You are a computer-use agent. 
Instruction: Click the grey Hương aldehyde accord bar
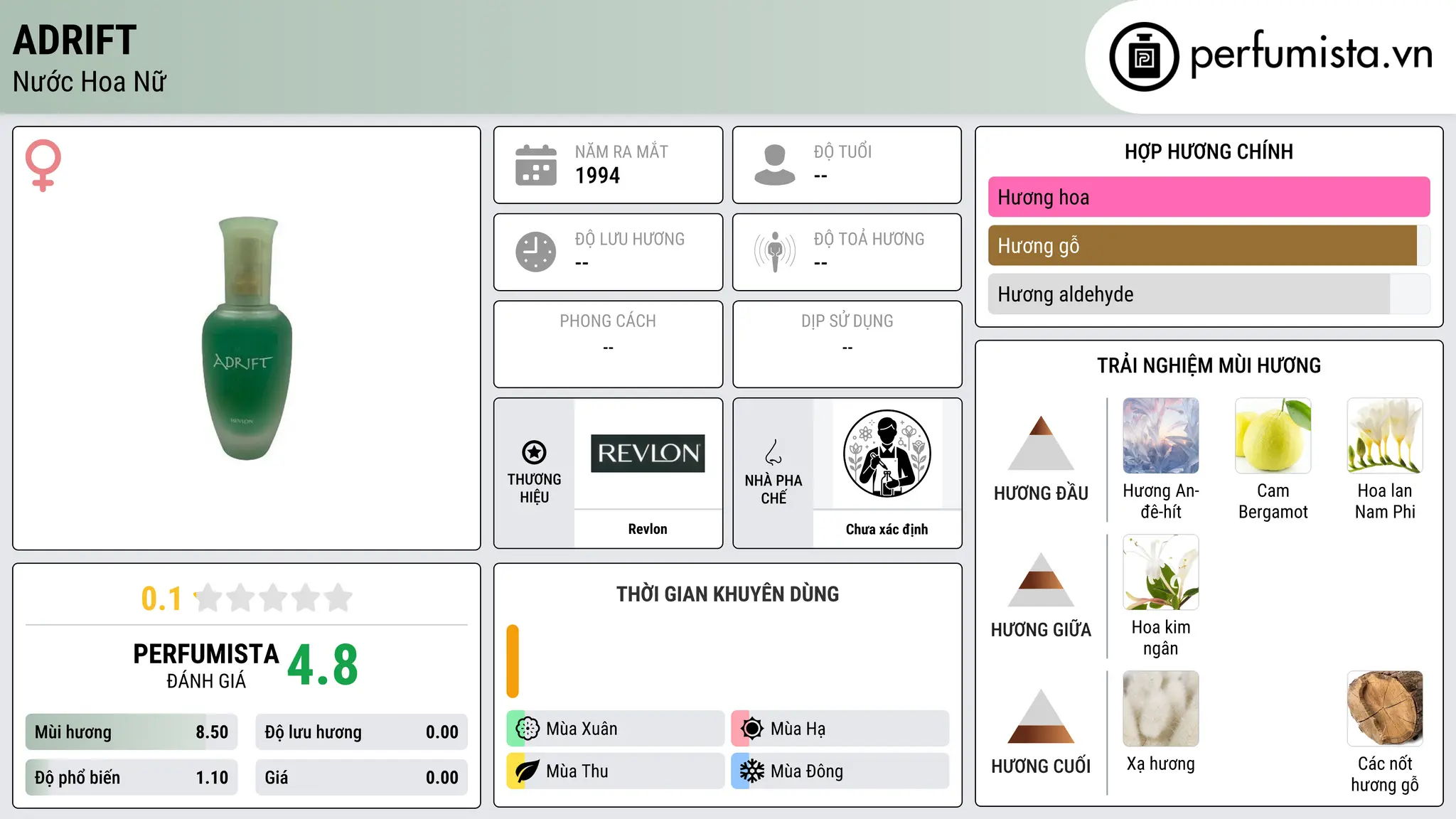tap(1209, 294)
